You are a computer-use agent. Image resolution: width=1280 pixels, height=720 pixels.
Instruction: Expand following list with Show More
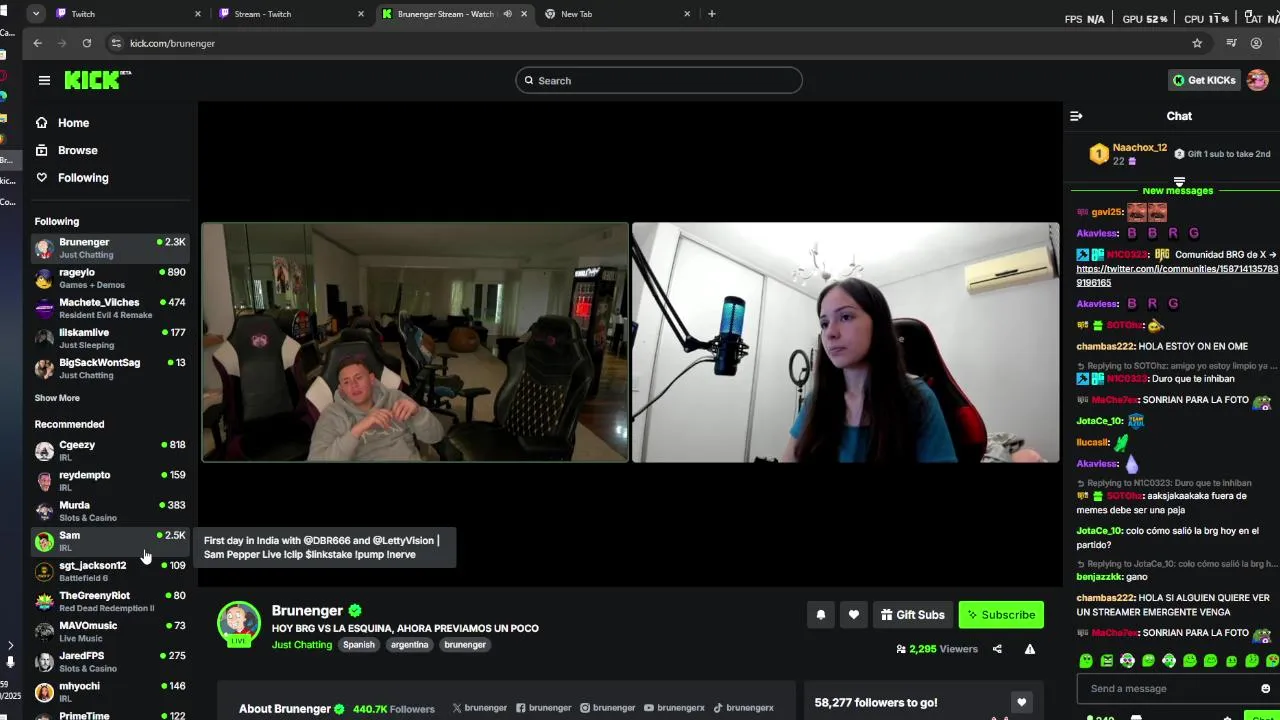(x=57, y=398)
